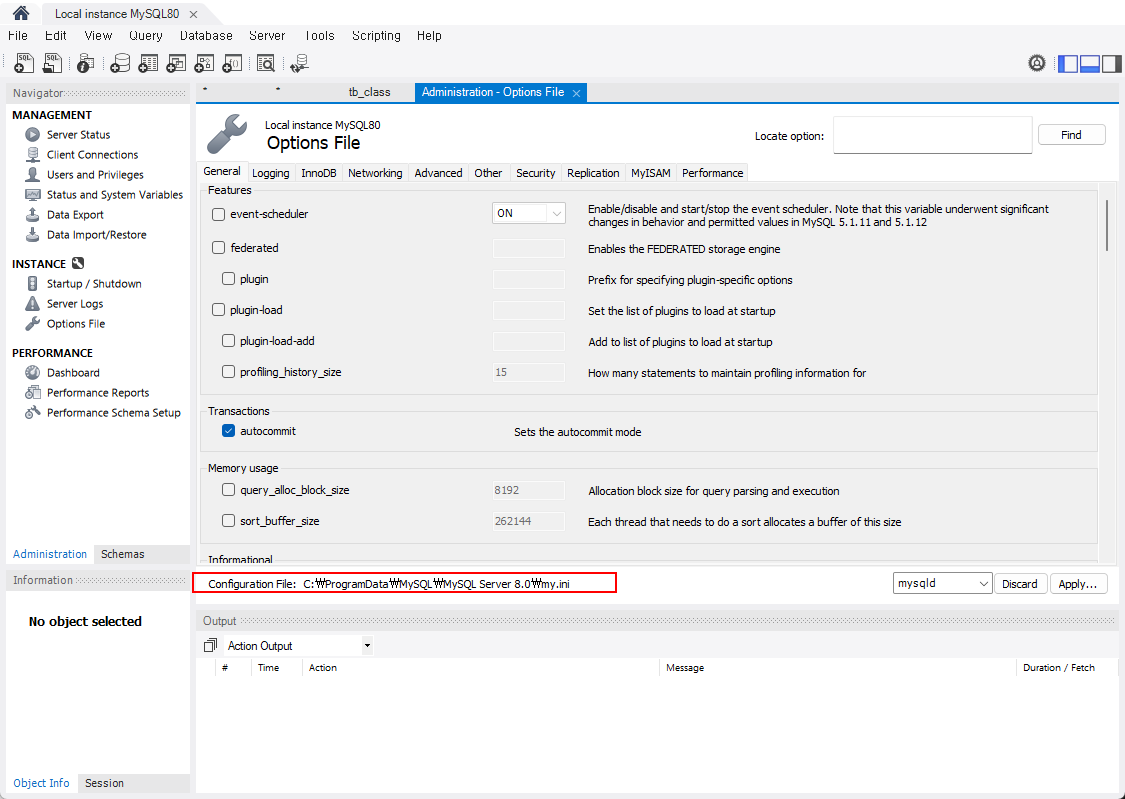Viewport: 1125px width, 799px height.
Task: Click the Find button
Action: [x=1071, y=135]
